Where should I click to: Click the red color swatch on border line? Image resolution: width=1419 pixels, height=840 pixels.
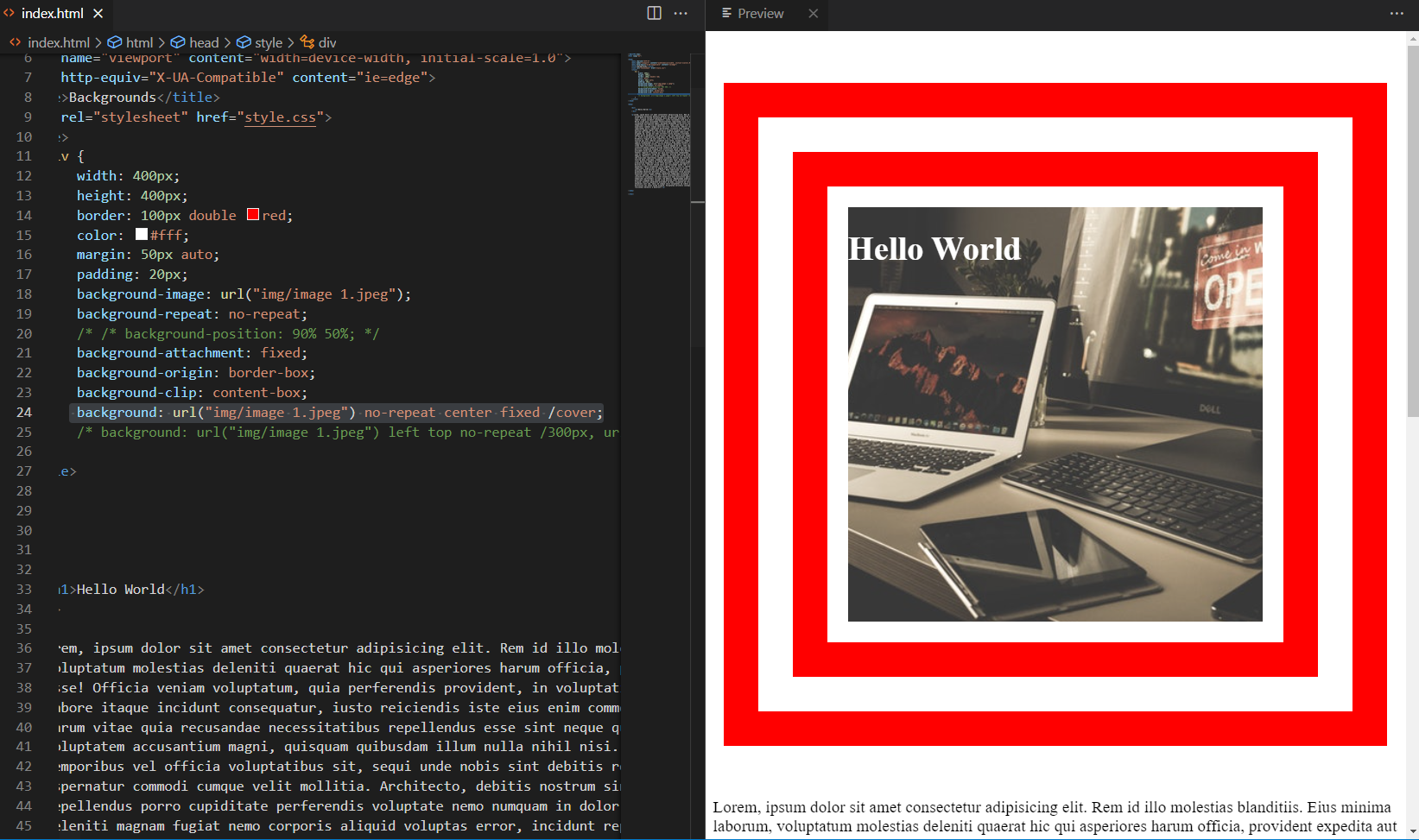click(253, 214)
